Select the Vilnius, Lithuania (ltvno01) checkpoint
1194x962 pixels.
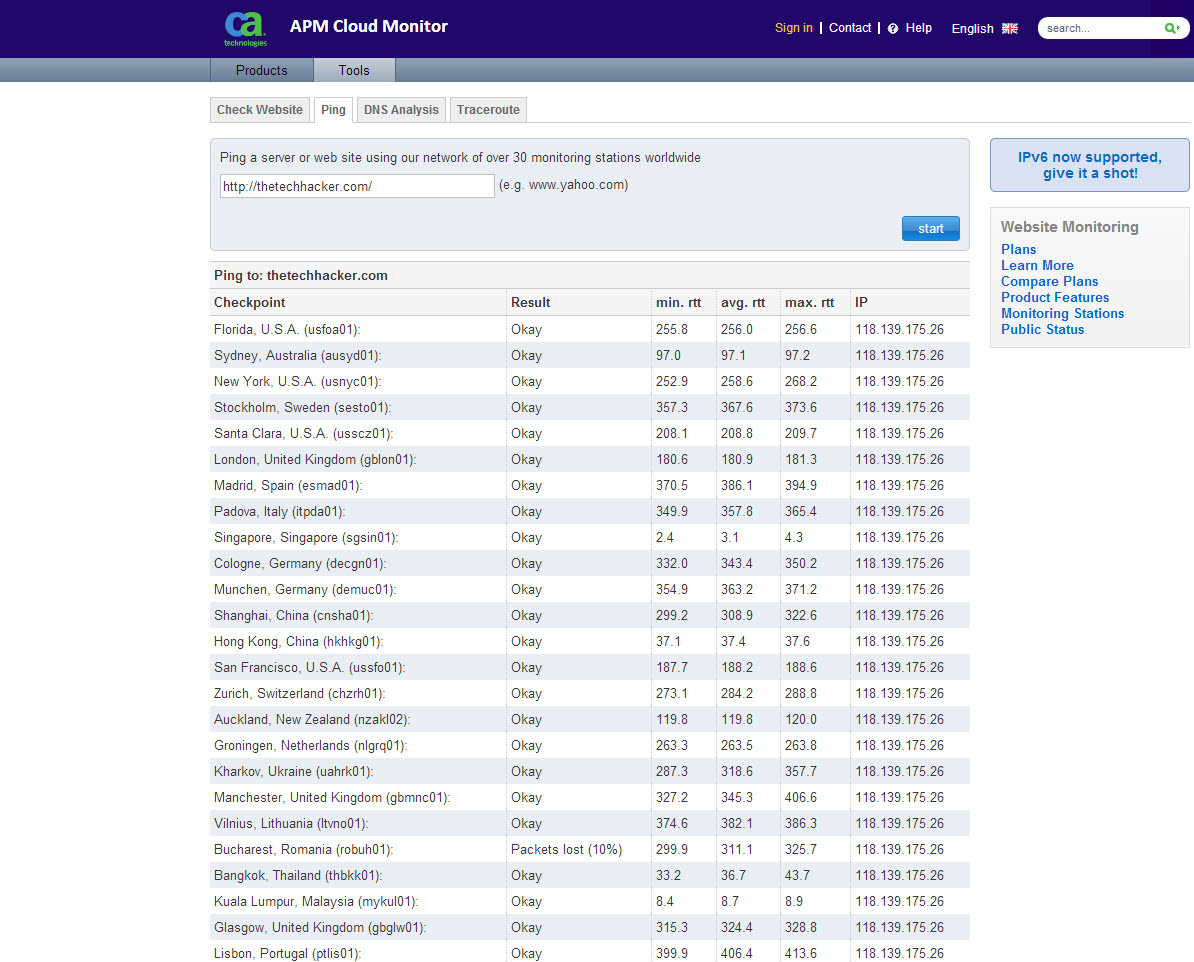pyautogui.click(x=291, y=823)
